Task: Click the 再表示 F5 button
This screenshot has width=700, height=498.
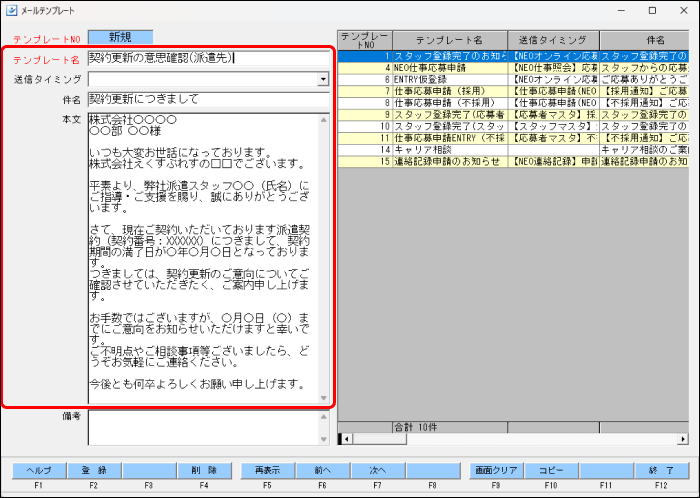Action: 267,470
